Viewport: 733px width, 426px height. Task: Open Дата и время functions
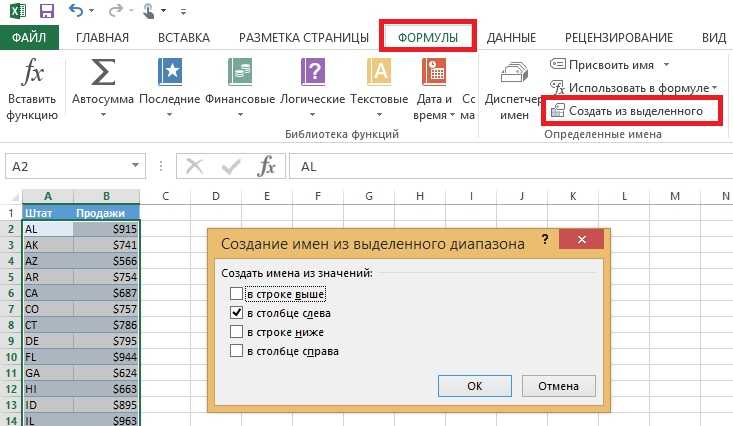click(434, 89)
